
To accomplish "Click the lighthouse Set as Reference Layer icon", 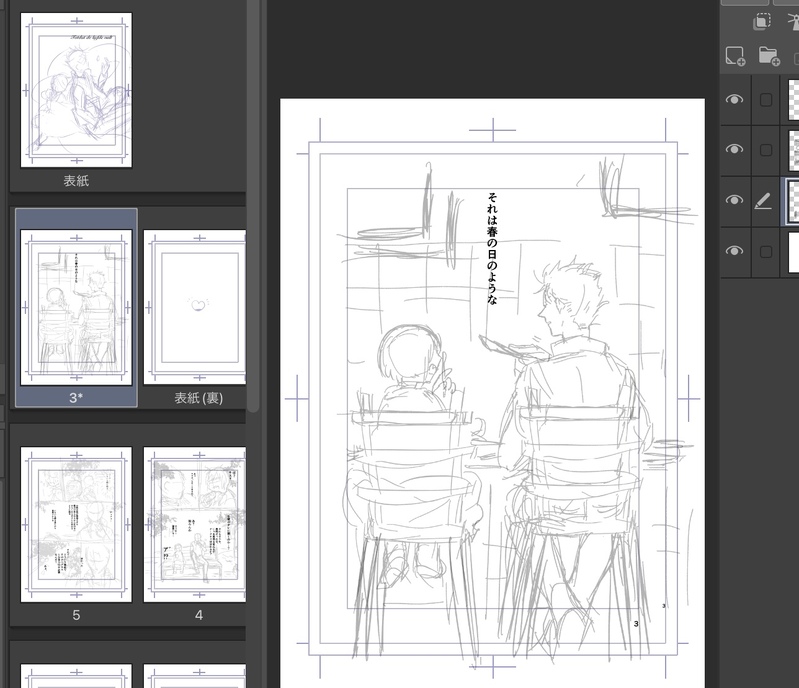I will click(793, 22).
